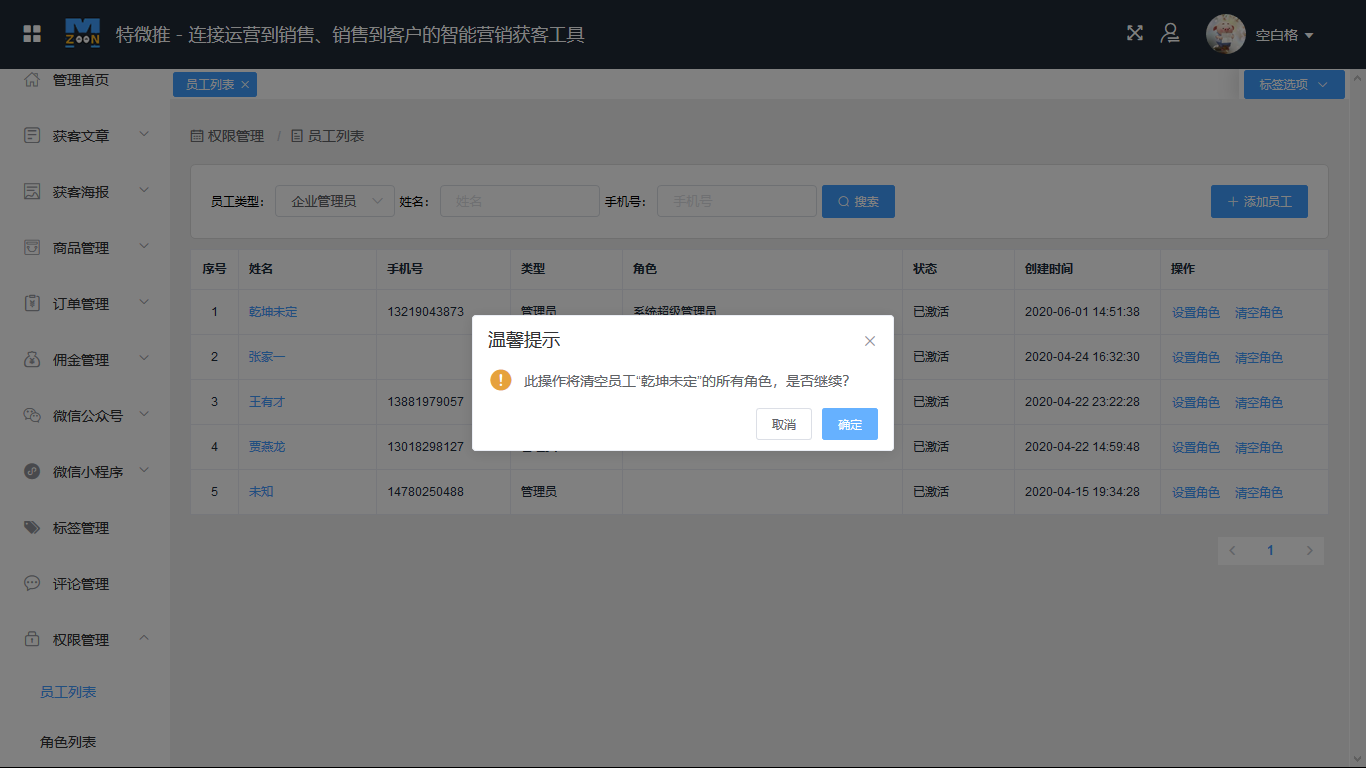The width and height of the screenshot is (1366, 768).
Task: Select 员工列表 submenu item
Action: click(x=68, y=692)
